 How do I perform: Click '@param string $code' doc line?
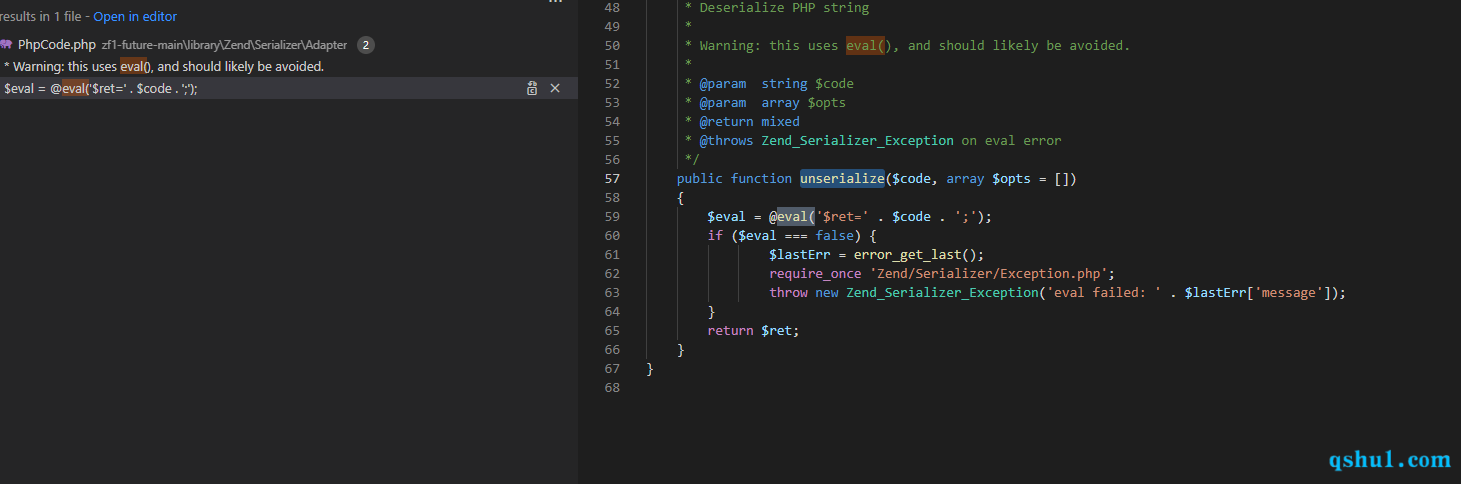[x=776, y=84]
